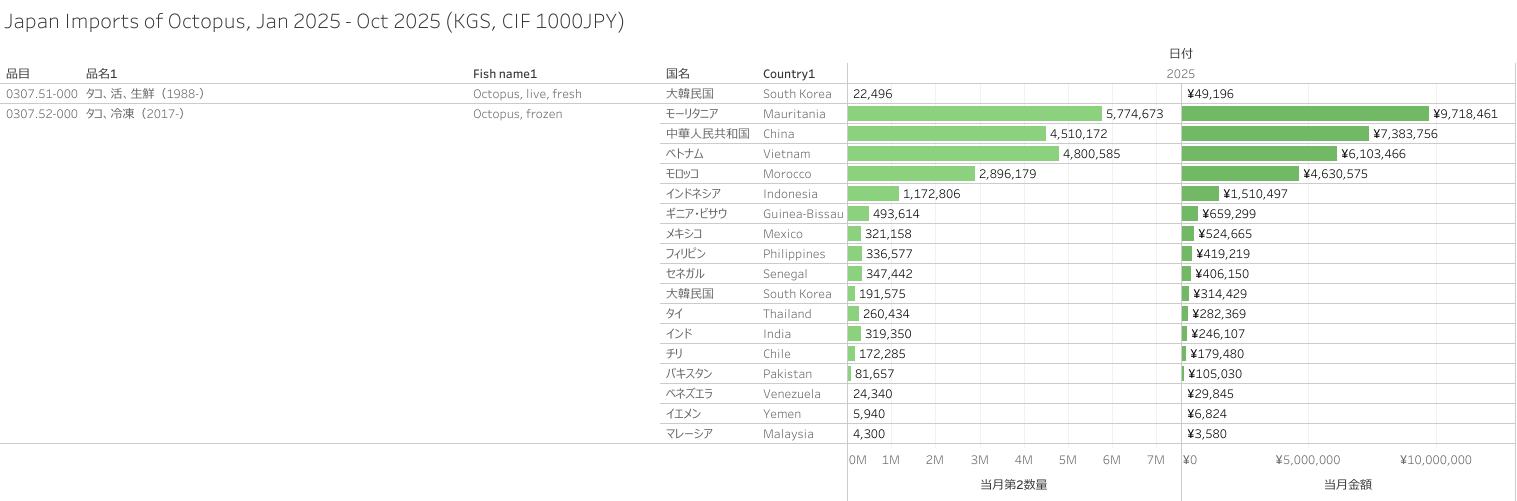Click the 日付 date header
1517x501 pixels.
1180,53
